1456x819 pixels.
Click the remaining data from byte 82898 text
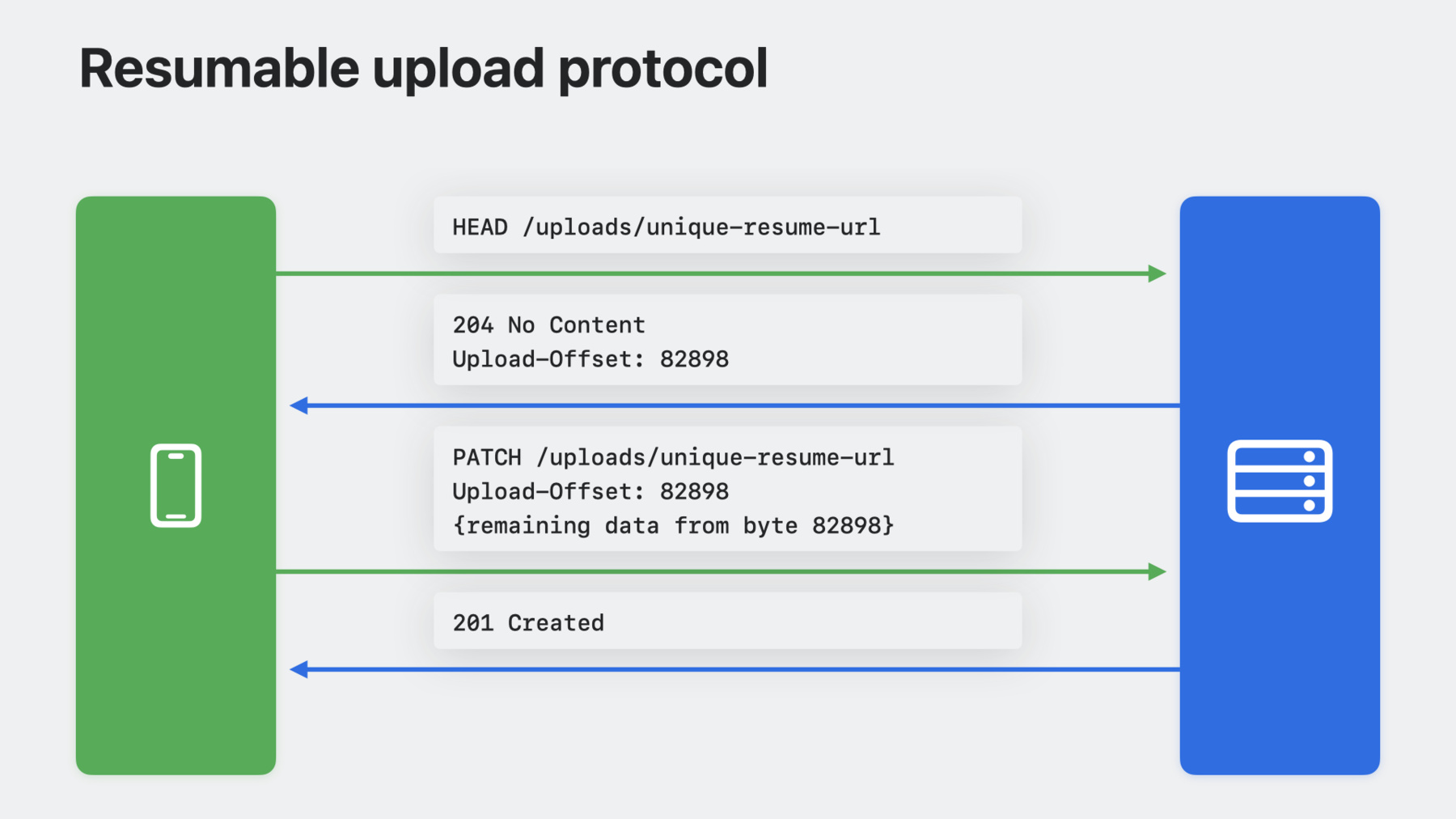coord(673,525)
